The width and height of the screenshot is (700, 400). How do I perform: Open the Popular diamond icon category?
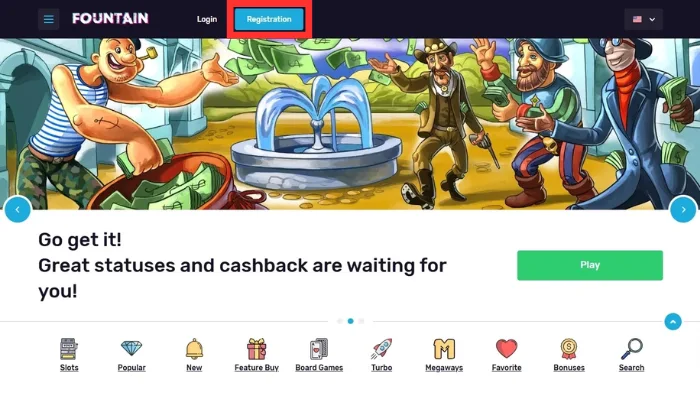[x=131, y=348]
